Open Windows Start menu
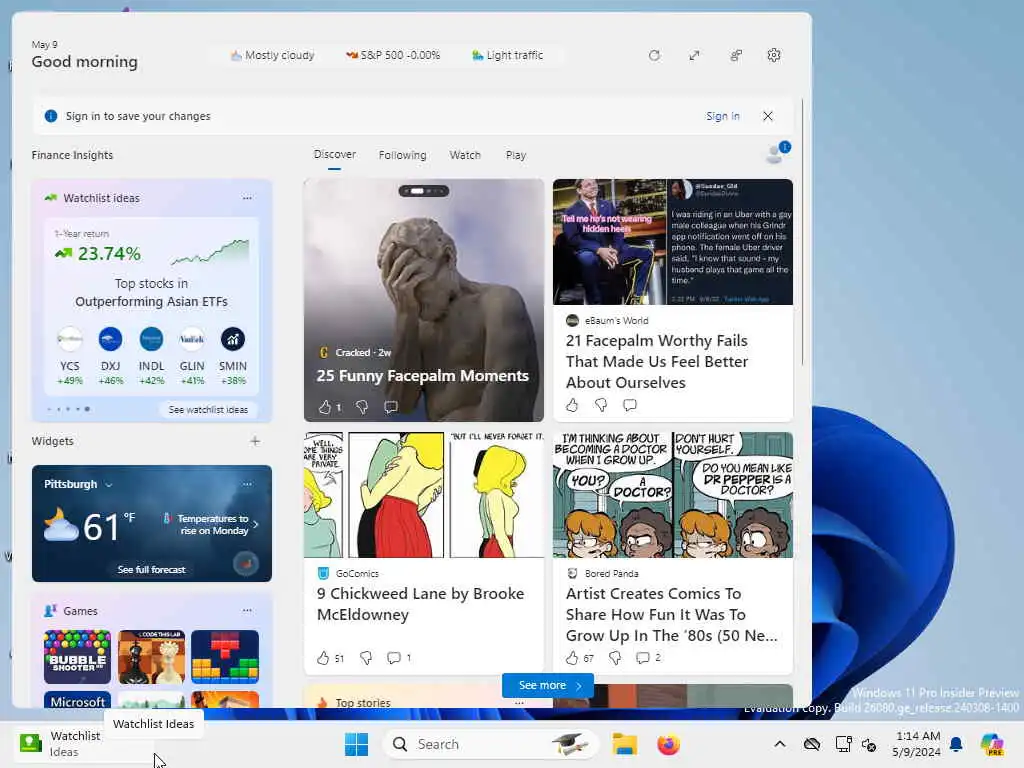1024x768 pixels. pyautogui.click(x=357, y=744)
